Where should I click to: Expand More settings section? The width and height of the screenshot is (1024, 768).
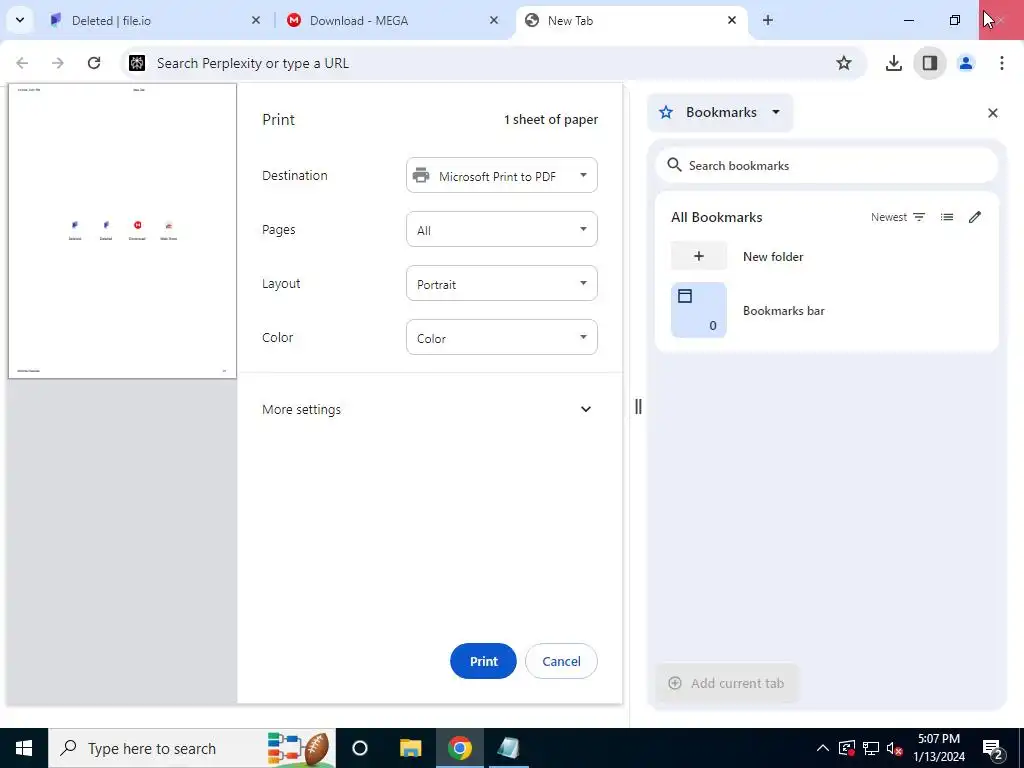pyautogui.click(x=429, y=409)
